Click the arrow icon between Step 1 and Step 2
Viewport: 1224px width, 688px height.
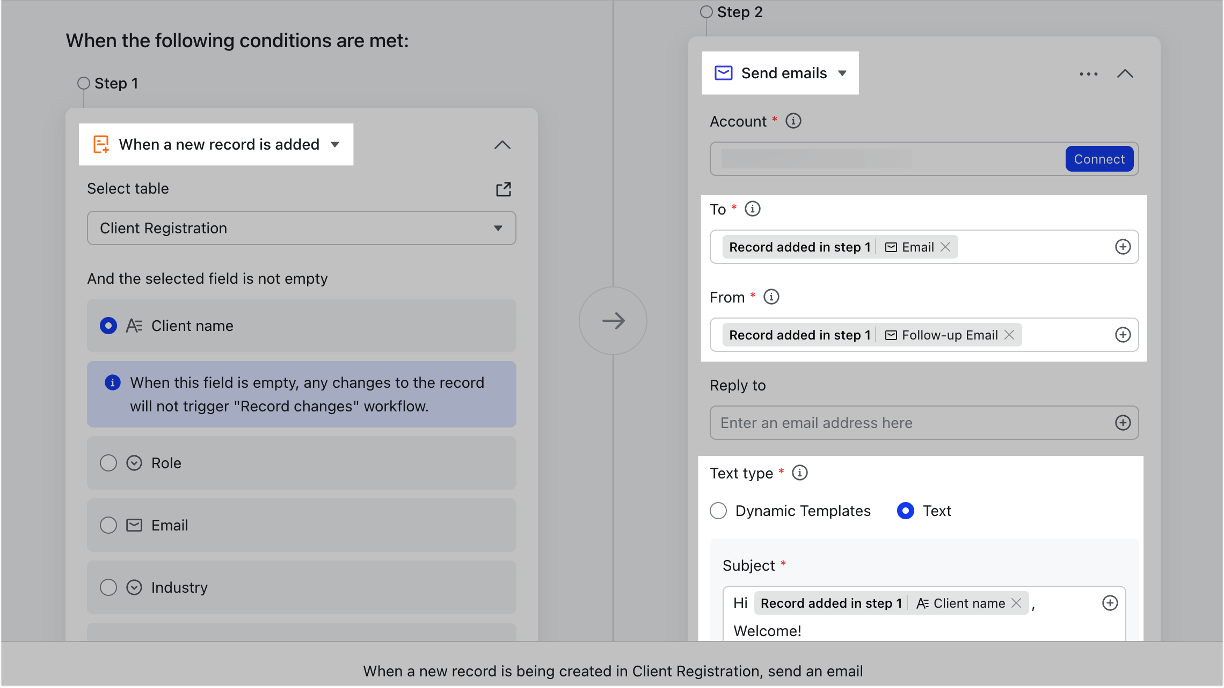613,320
